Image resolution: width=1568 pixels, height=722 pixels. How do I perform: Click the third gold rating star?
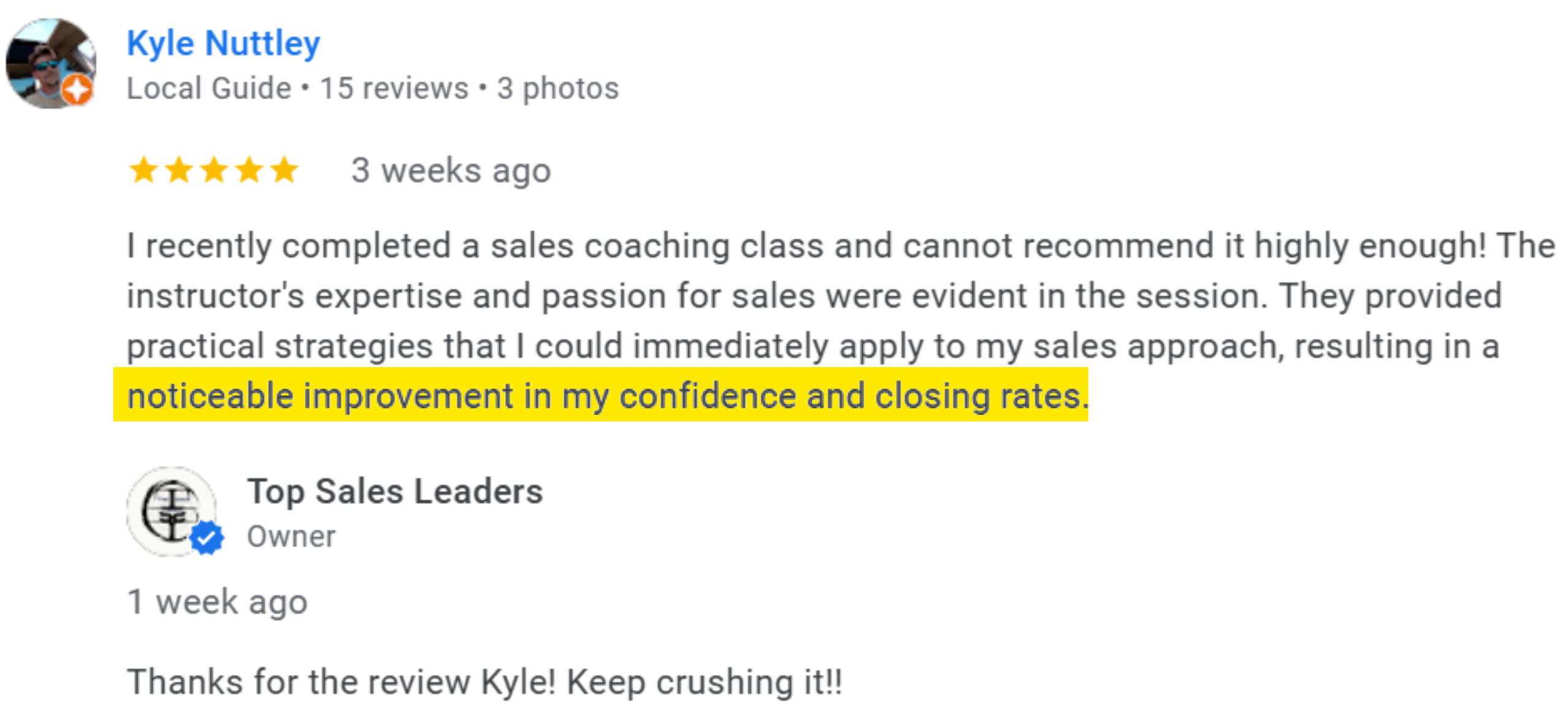point(214,170)
